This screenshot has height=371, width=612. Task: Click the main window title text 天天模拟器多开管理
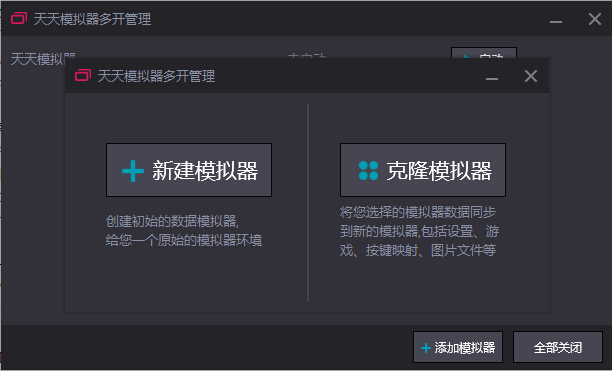point(93,19)
